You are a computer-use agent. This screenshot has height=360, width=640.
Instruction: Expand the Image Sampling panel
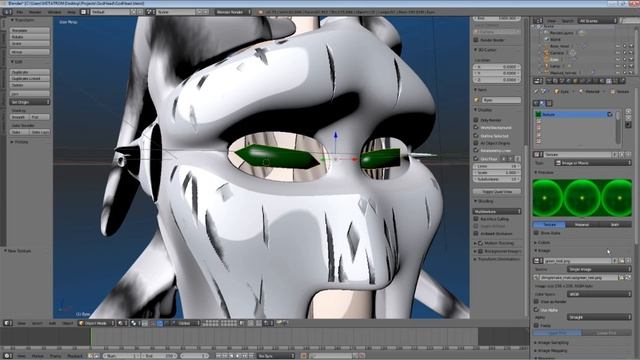553,343
